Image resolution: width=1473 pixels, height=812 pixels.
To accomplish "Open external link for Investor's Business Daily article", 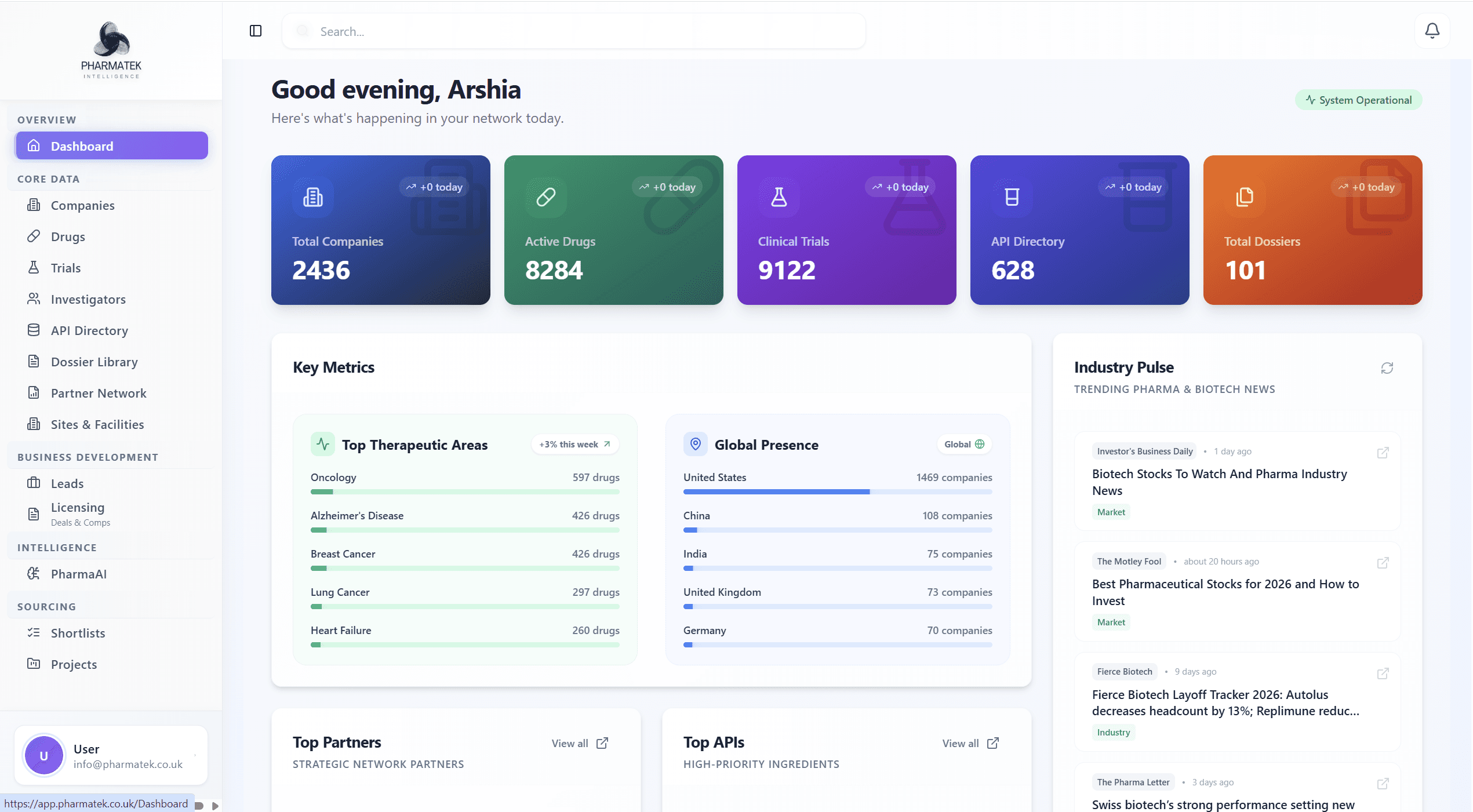I will pyautogui.click(x=1383, y=453).
